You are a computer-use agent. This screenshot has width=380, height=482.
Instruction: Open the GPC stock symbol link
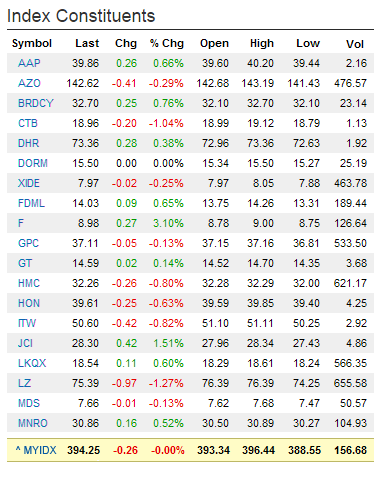(x=28, y=243)
